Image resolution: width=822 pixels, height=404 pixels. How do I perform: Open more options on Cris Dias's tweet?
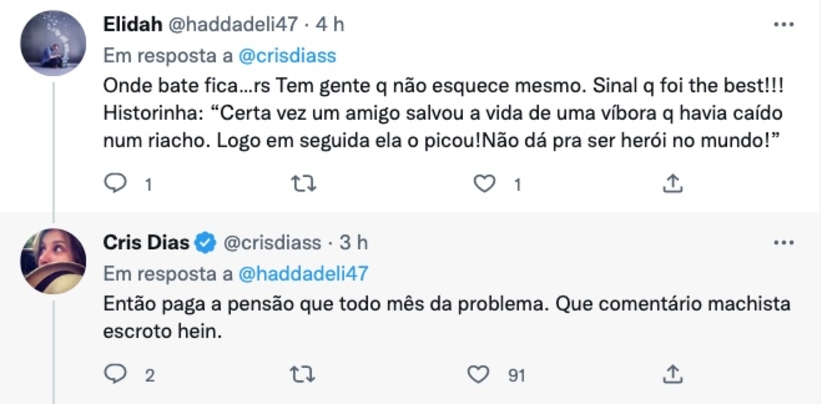pyautogui.click(x=784, y=243)
